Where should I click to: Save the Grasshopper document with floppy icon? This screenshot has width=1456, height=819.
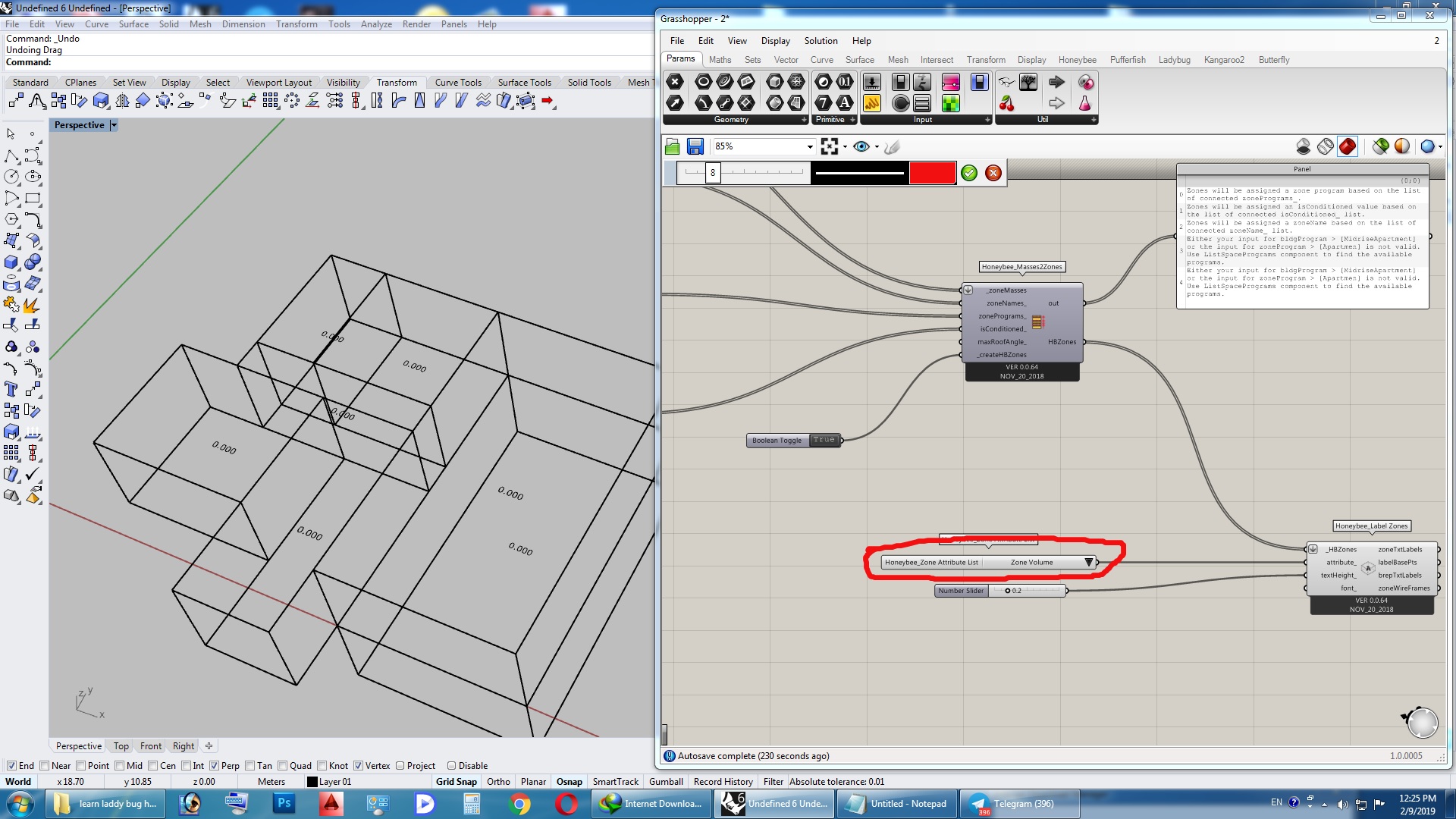click(x=695, y=146)
